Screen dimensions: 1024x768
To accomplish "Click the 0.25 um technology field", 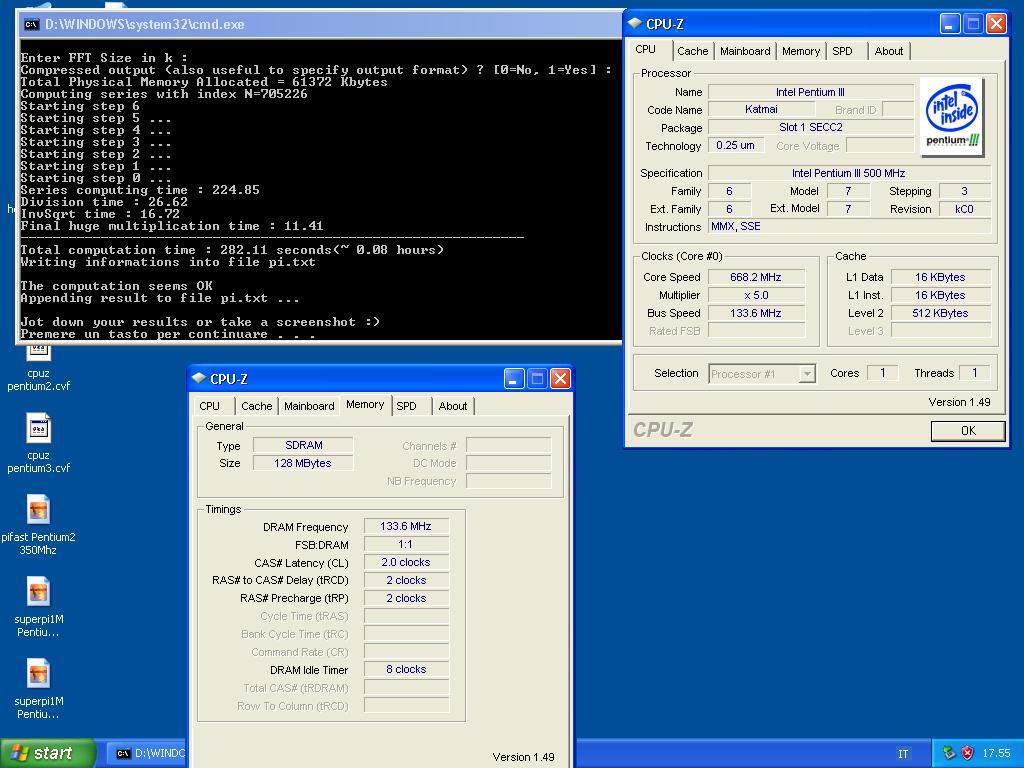I will (735, 146).
